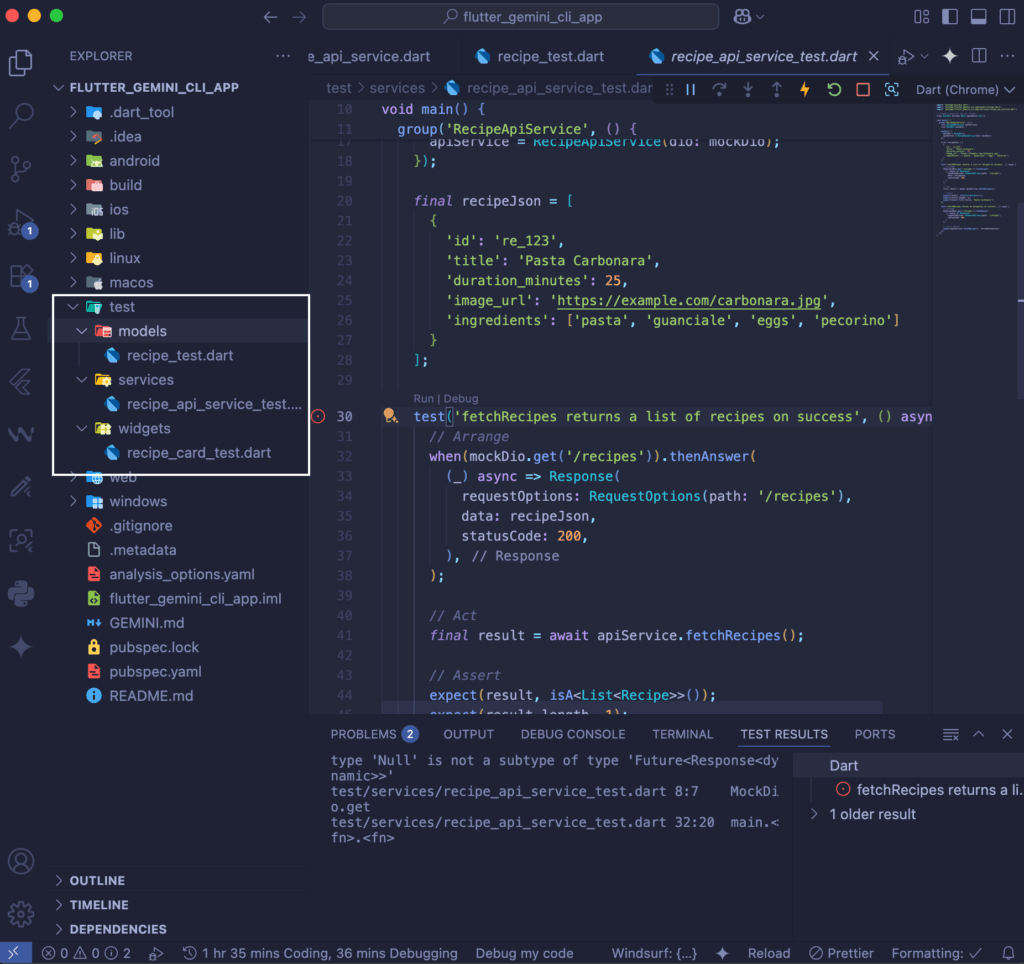Image resolution: width=1024 pixels, height=964 pixels.
Task: Open notifications bell in status bar
Action: tap(1008, 953)
